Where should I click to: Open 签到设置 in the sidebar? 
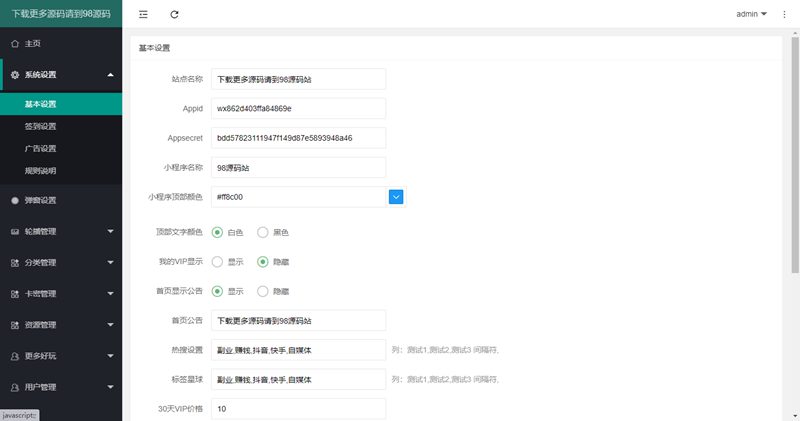pos(40,126)
